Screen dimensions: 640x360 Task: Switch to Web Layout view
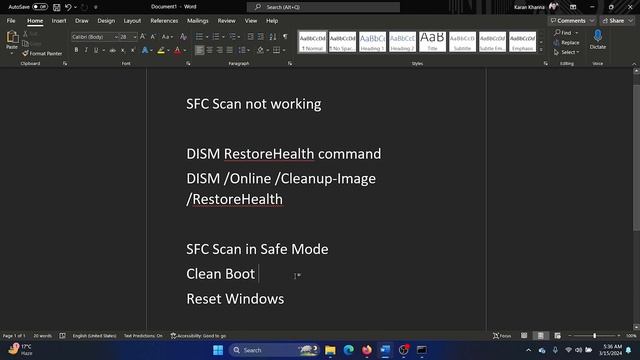pos(557,336)
